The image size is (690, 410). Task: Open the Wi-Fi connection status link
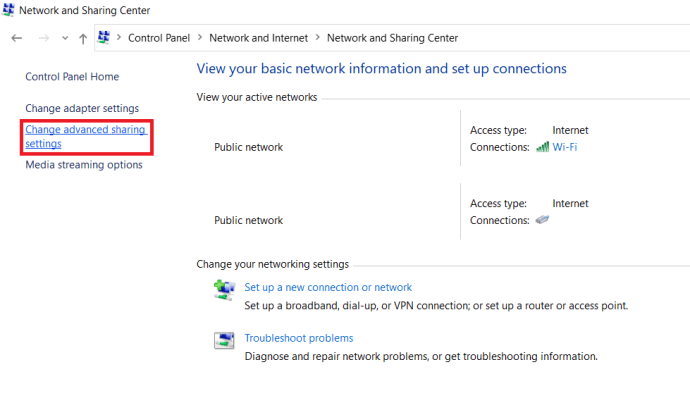click(x=565, y=147)
